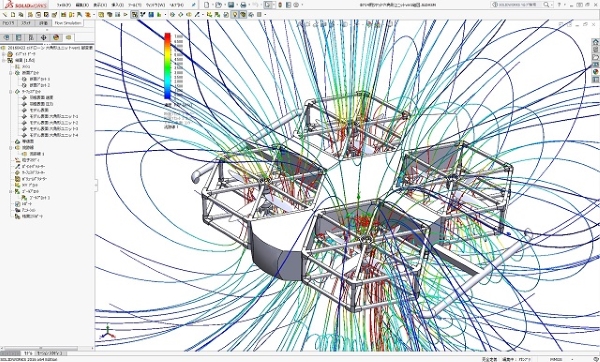The width and height of the screenshot is (600, 362).
Task: Select the DimXpert crosshair panel tab icon
Action: click(44, 37)
